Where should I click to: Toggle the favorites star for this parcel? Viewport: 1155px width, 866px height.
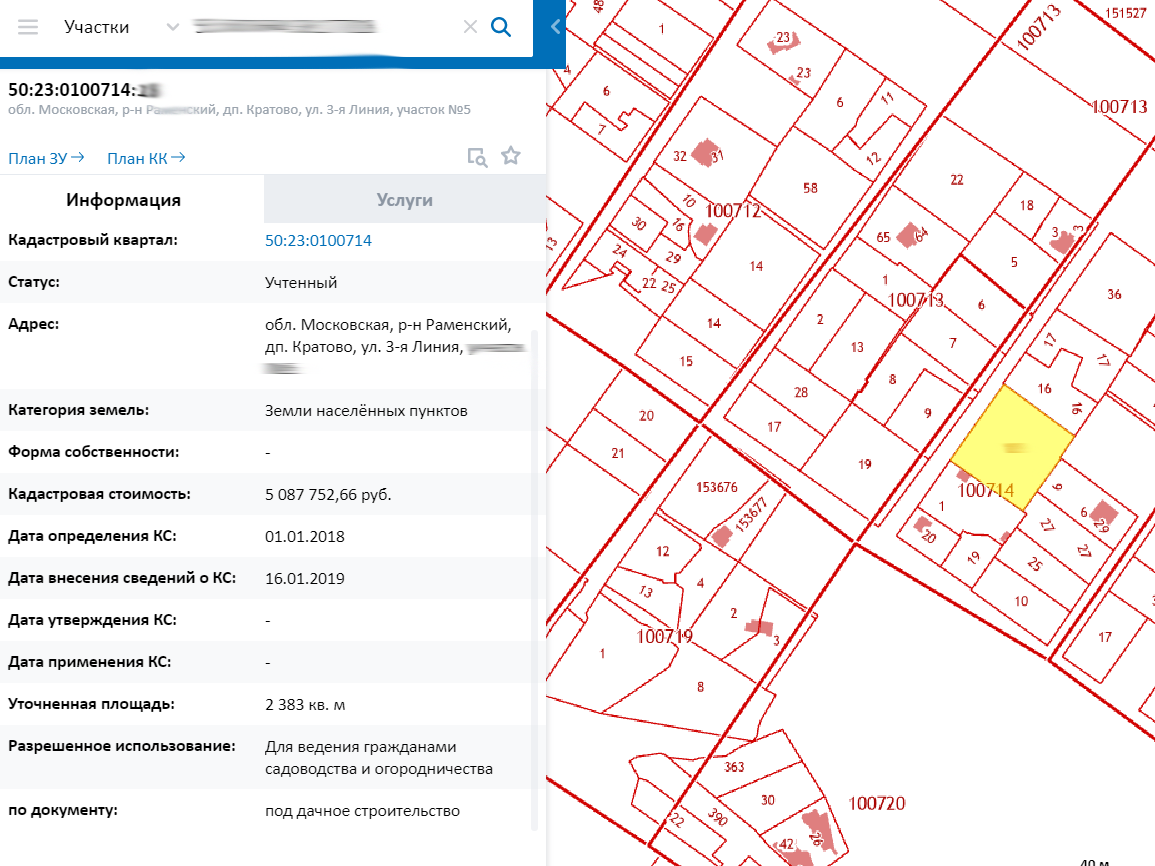click(x=511, y=155)
